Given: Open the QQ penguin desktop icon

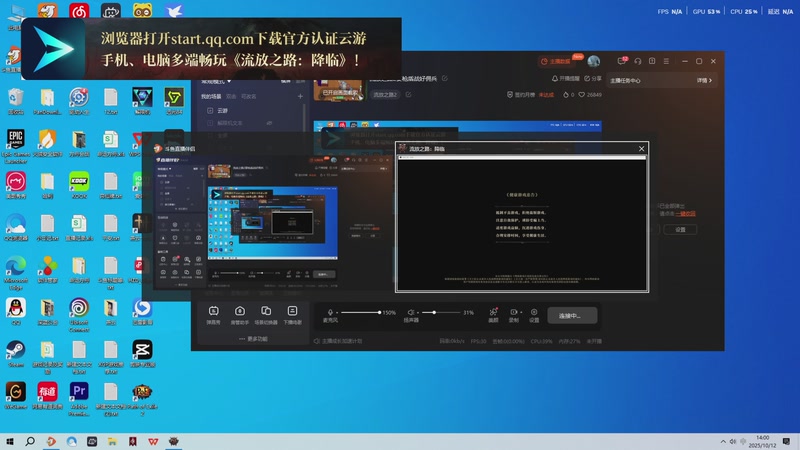Looking at the screenshot, I should click(x=16, y=312).
